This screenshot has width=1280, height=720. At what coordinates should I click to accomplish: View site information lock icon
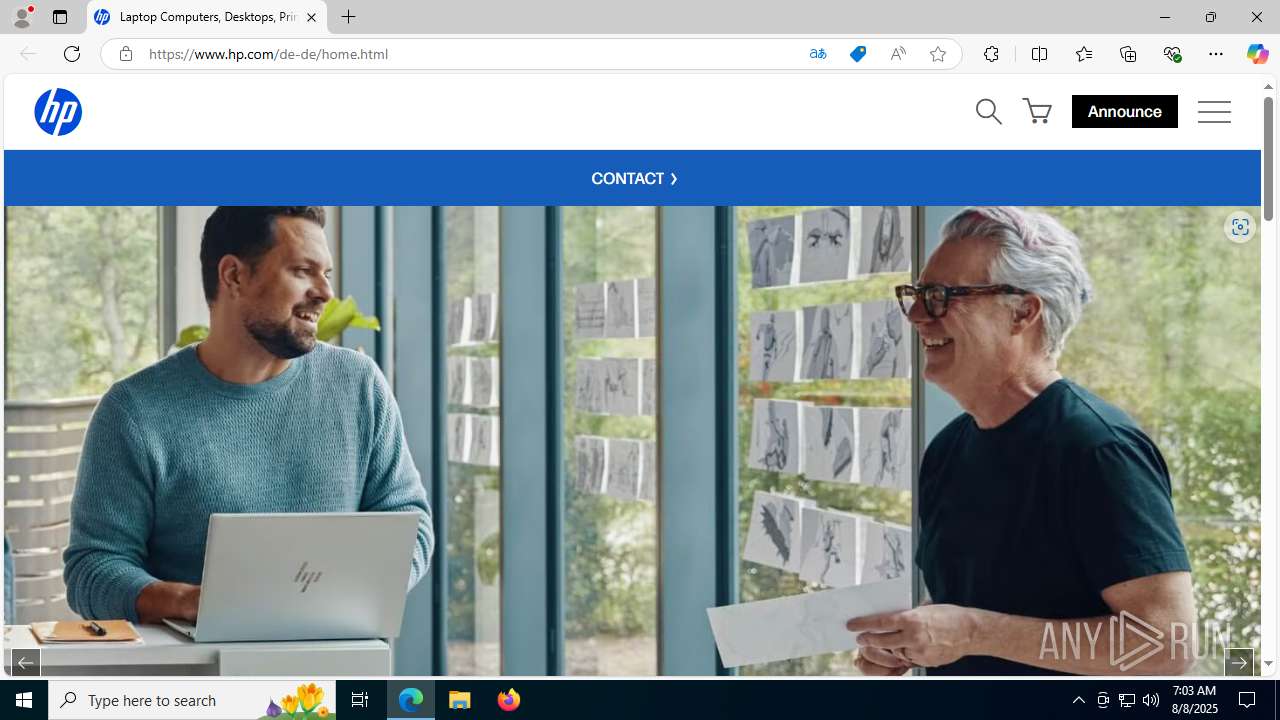click(x=125, y=54)
